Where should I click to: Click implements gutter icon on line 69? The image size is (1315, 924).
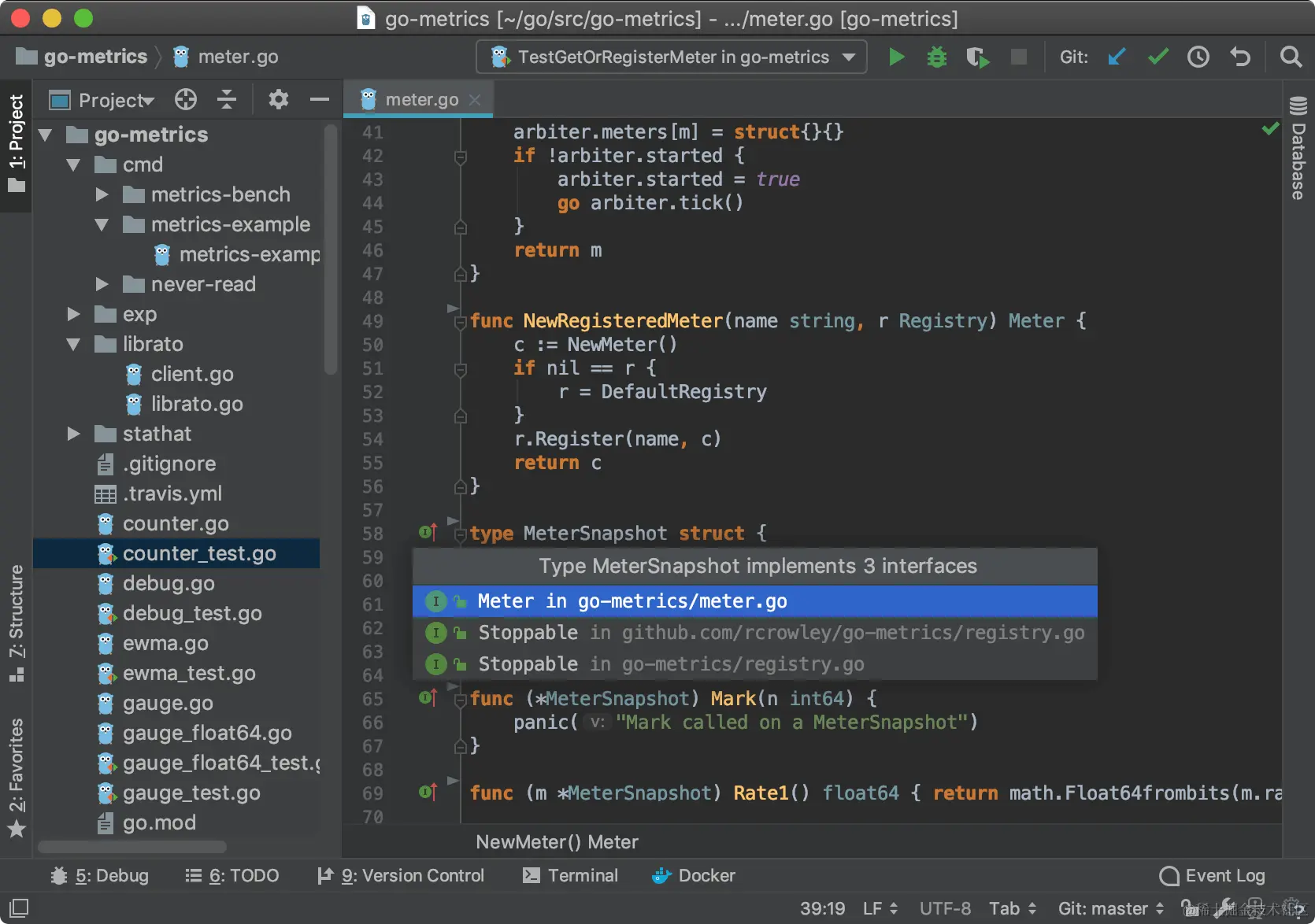(x=428, y=793)
